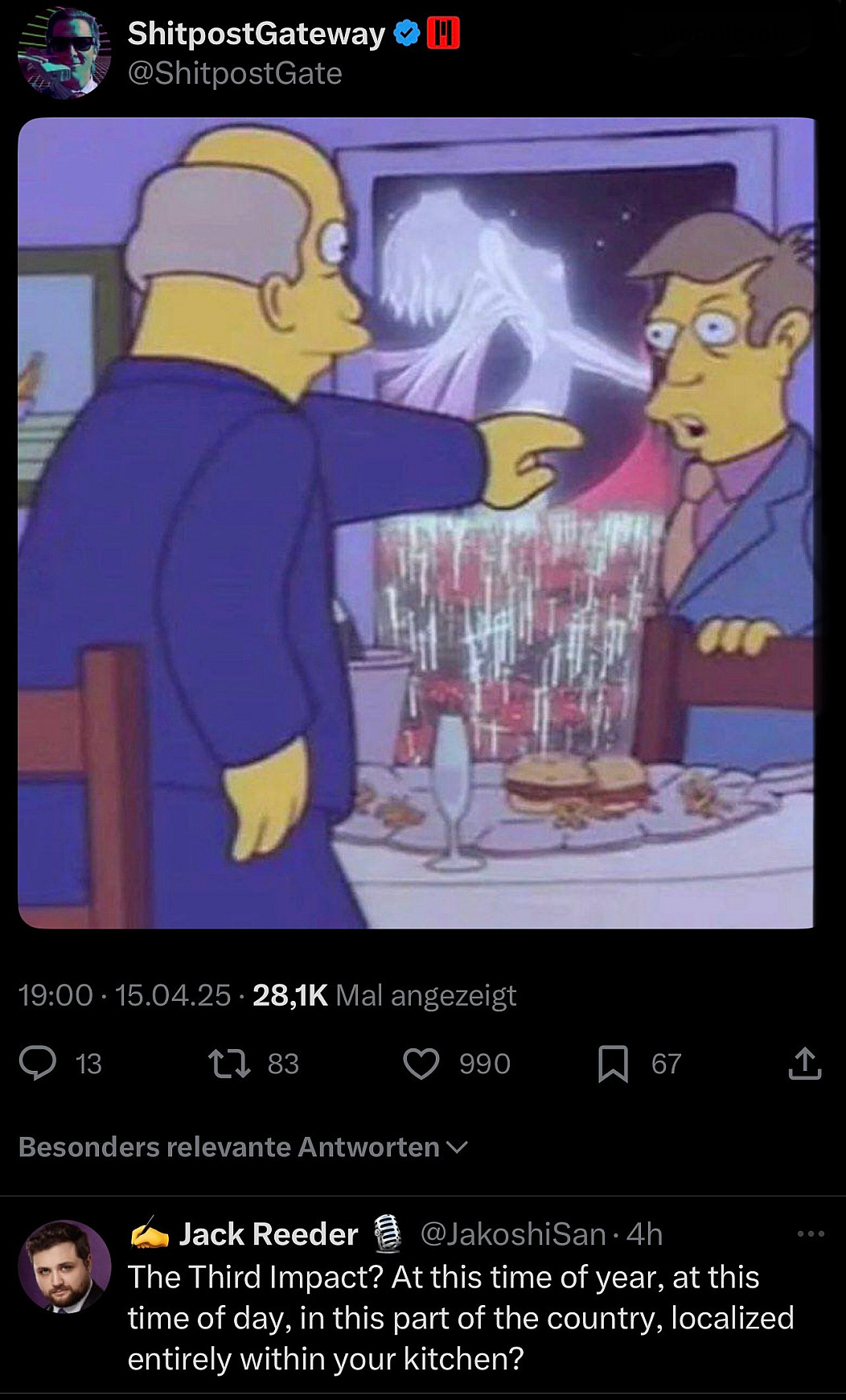Open Jack Reeder's profile picture
Screen dimensions: 846x1400
64,1266
